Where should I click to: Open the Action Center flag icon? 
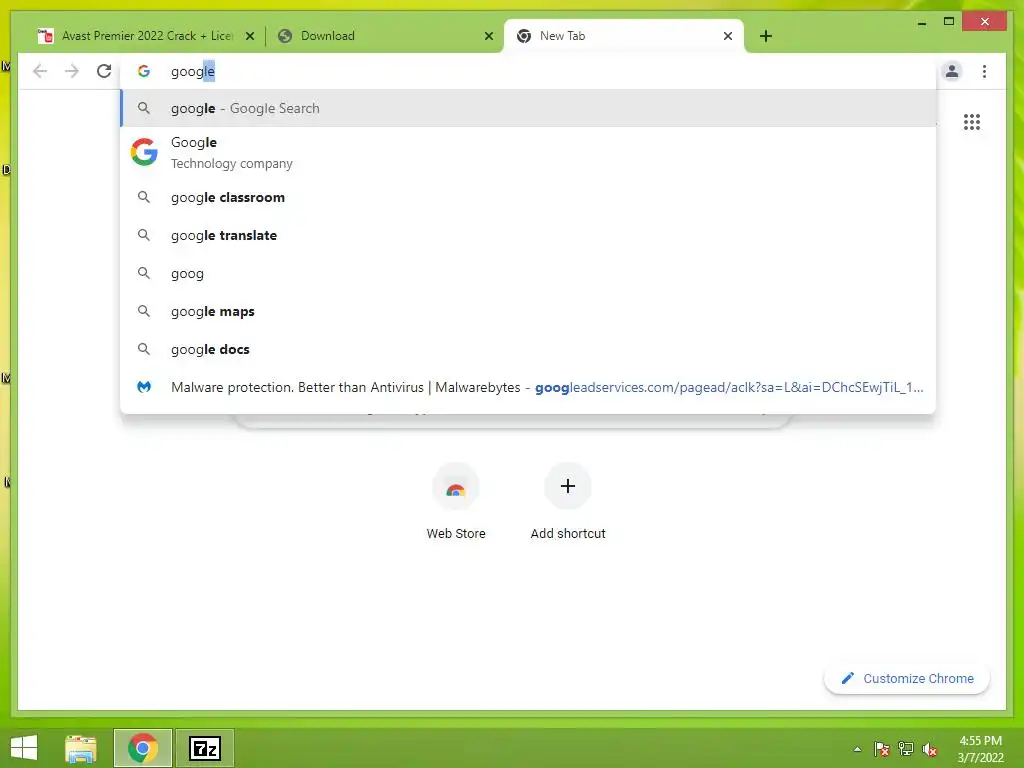882,749
